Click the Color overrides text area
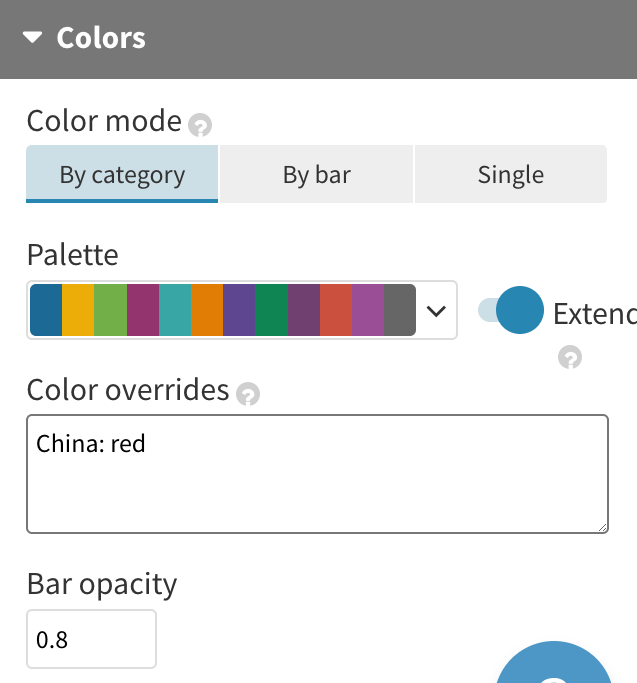This screenshot has width=637, height=683. [317, 474]
